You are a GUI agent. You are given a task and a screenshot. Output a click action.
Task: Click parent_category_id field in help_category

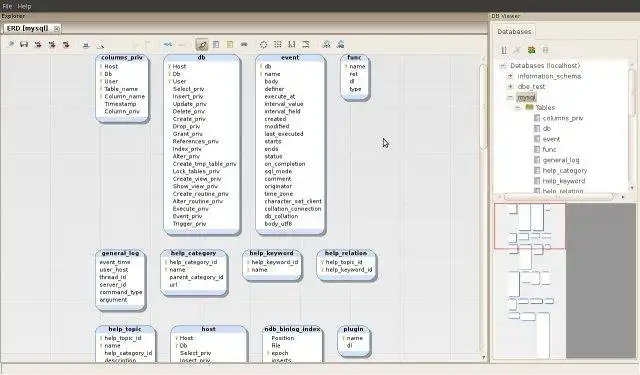(196, 277)
